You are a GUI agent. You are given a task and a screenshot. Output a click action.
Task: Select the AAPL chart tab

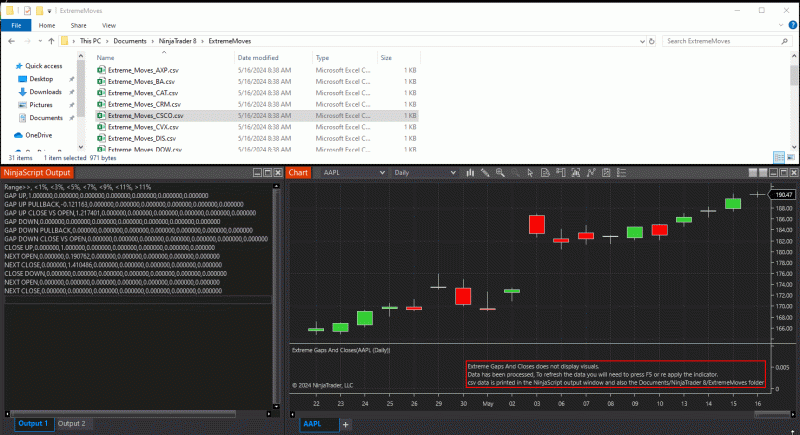(x=319, y=424)
